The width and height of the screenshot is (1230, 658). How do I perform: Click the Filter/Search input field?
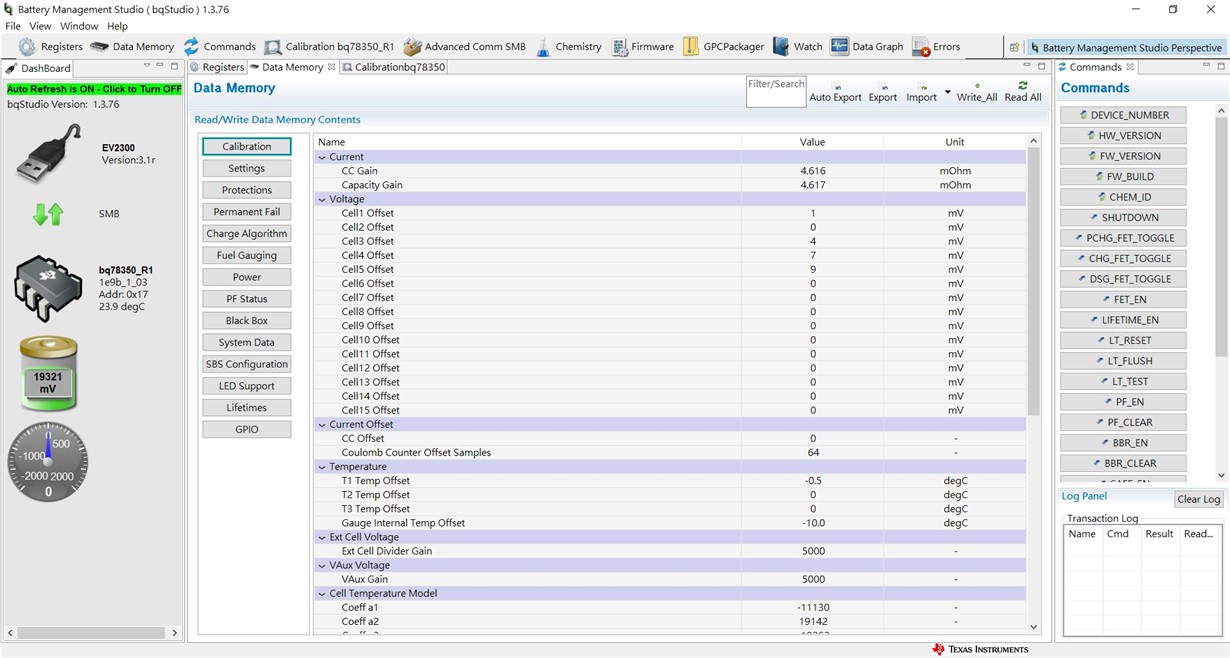tap(776, 92)
